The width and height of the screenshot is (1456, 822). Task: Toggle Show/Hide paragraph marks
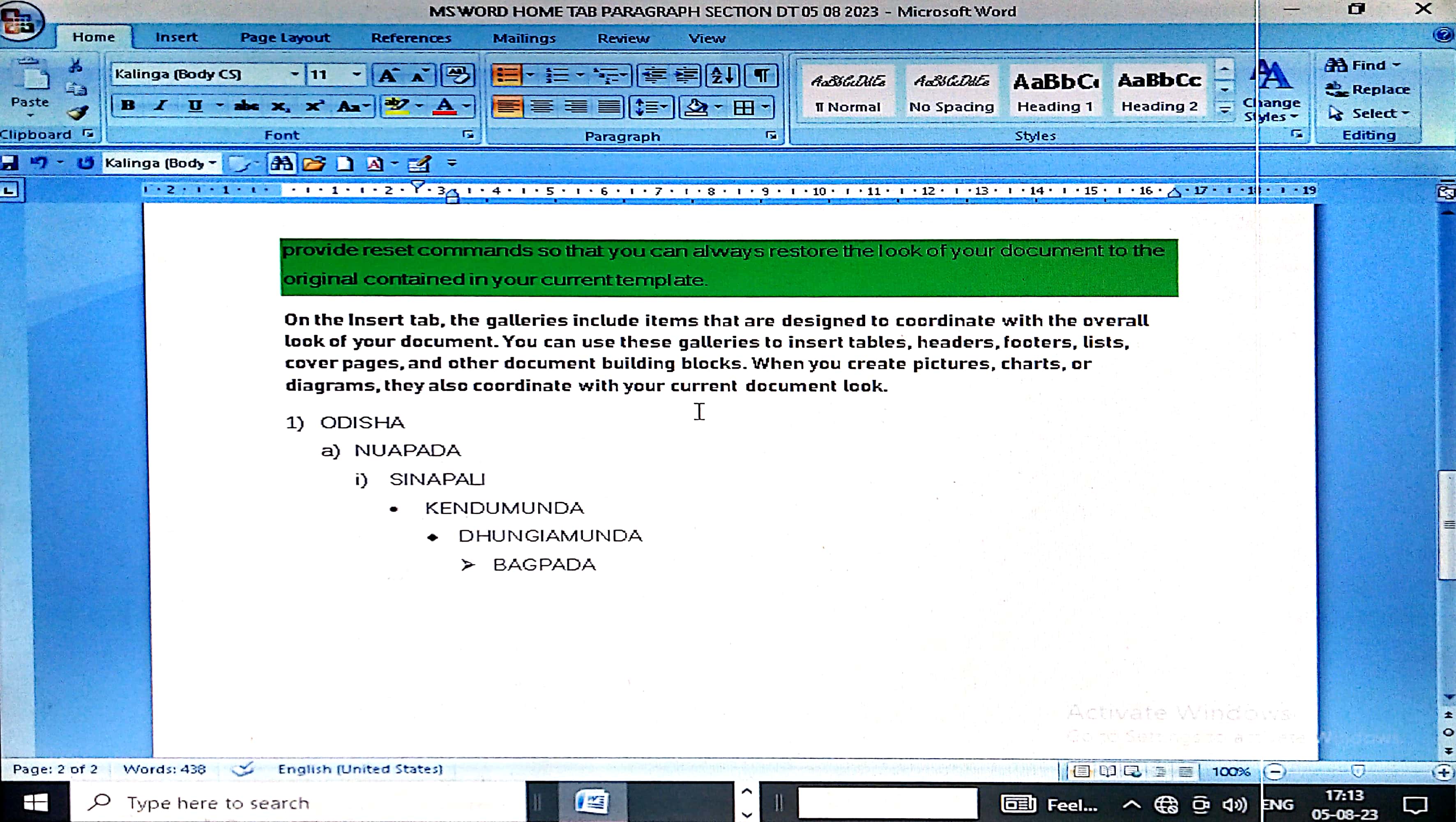coord(761,75)
